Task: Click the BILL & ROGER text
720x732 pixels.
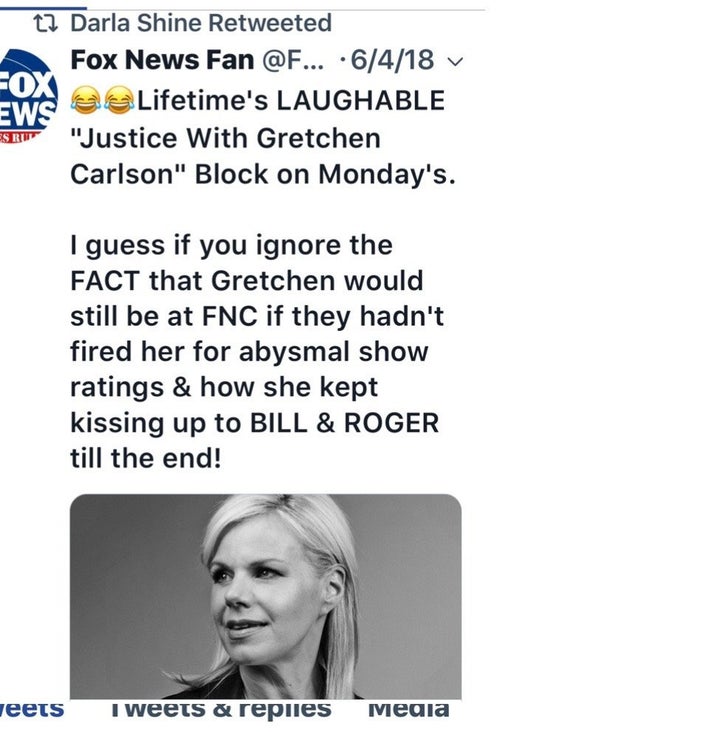Action: (345, 423)
